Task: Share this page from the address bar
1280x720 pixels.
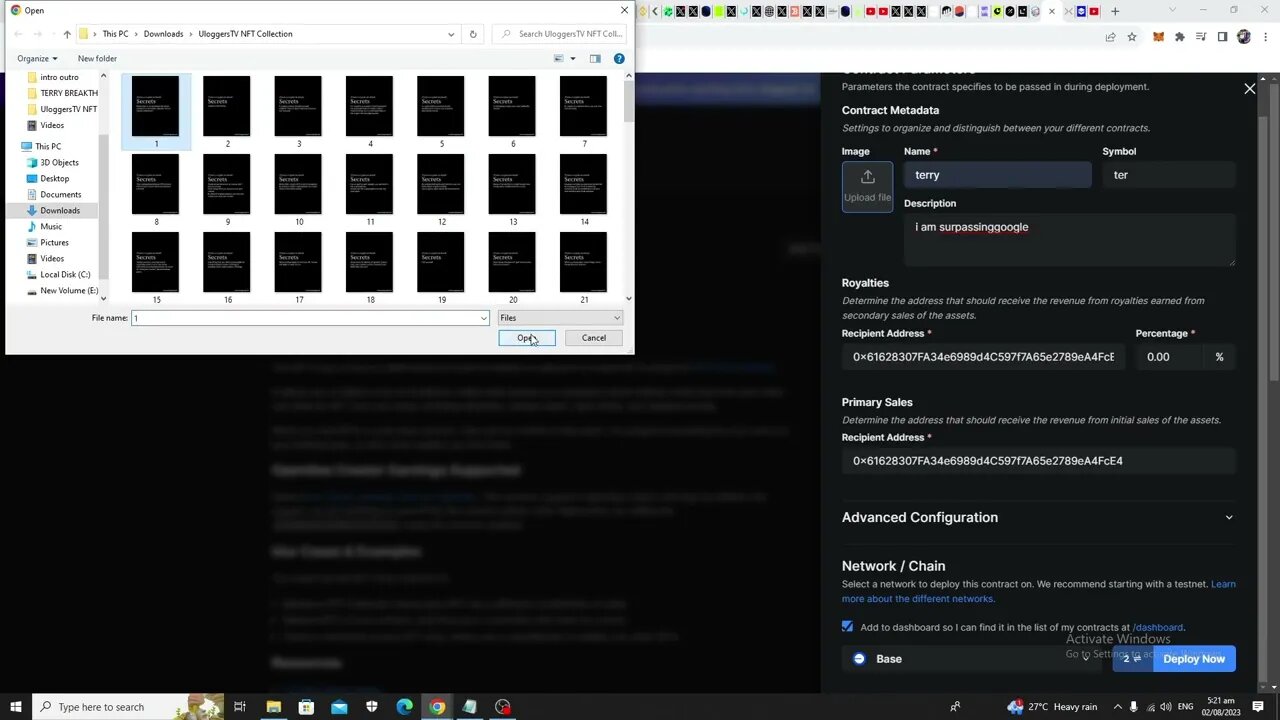Action: 1110,37
